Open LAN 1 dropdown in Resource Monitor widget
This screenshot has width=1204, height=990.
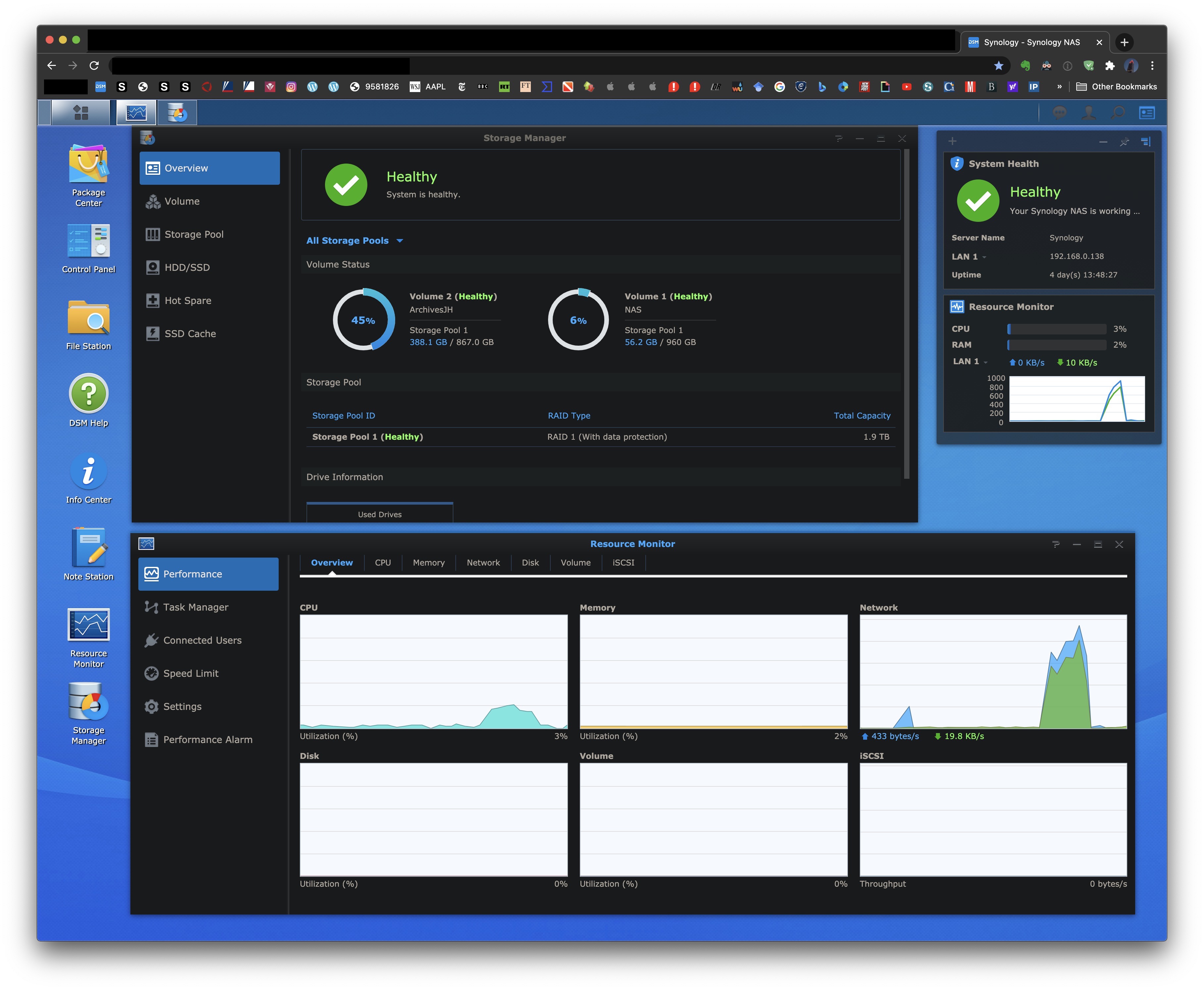[x=970, y=362]
